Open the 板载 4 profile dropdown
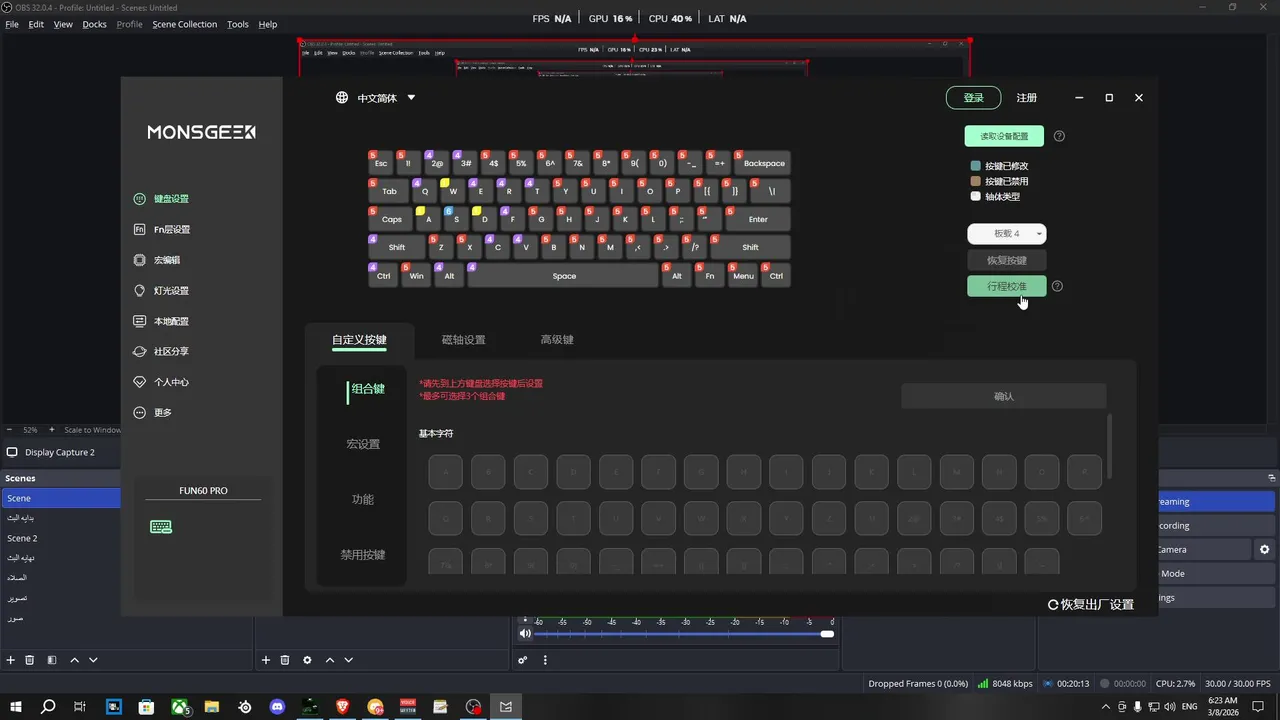Image resolution: width=1280 pixels, height=720 pixels. click(1006, 234)
